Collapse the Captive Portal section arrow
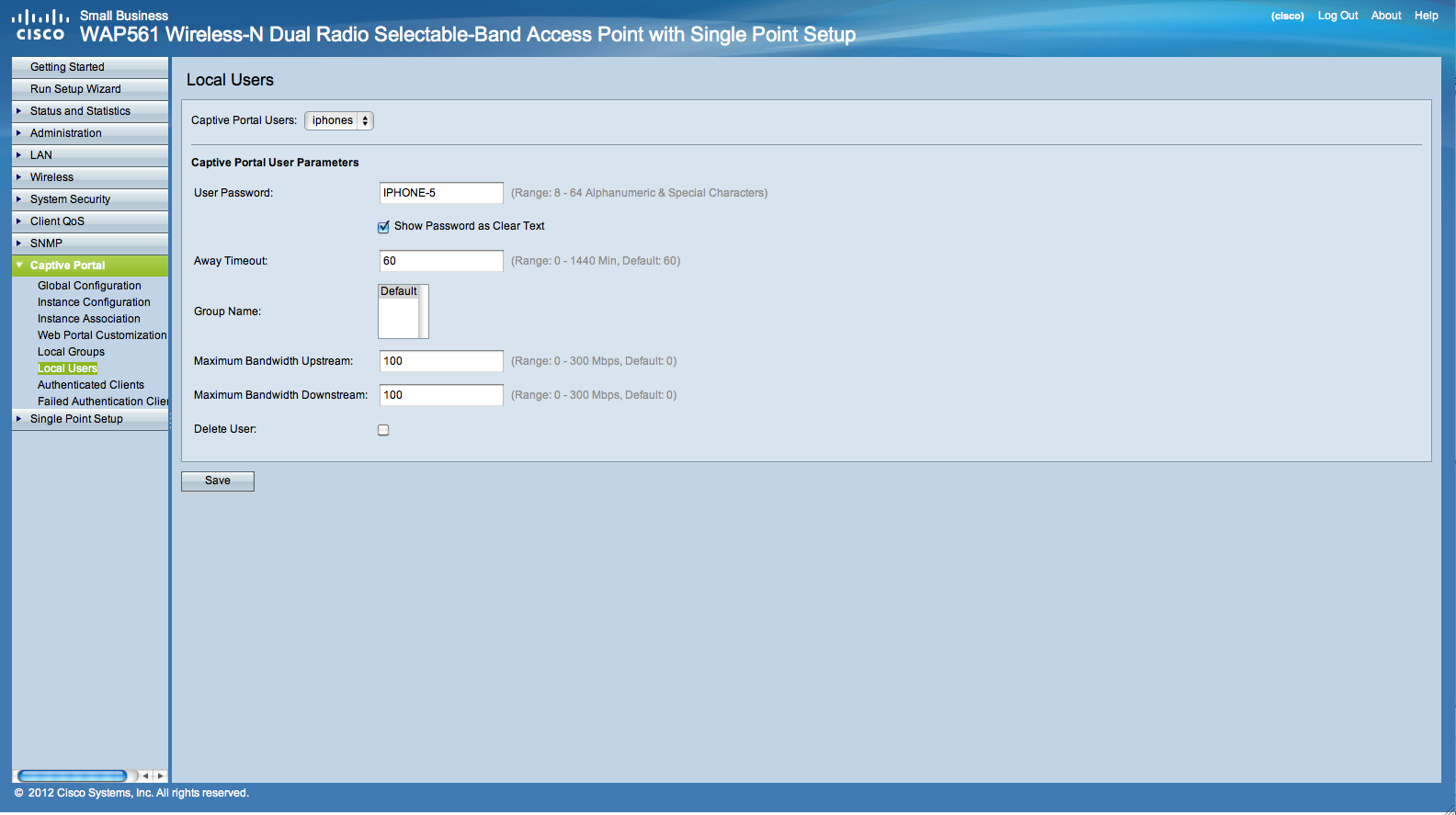The width and height of the screenshot is (1456, 815). (x=18, y=266)
